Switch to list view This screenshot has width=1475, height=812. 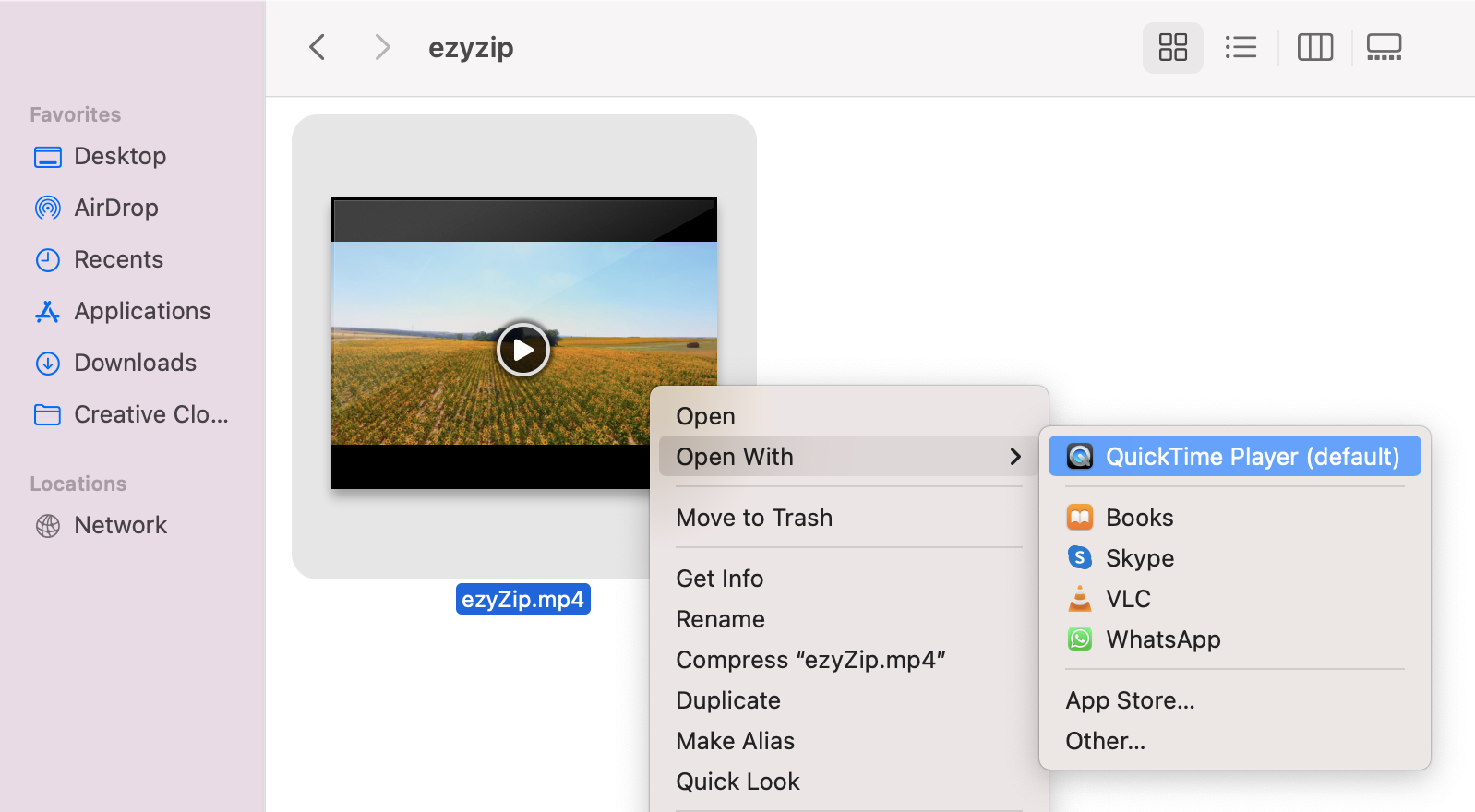(1241, 47)
